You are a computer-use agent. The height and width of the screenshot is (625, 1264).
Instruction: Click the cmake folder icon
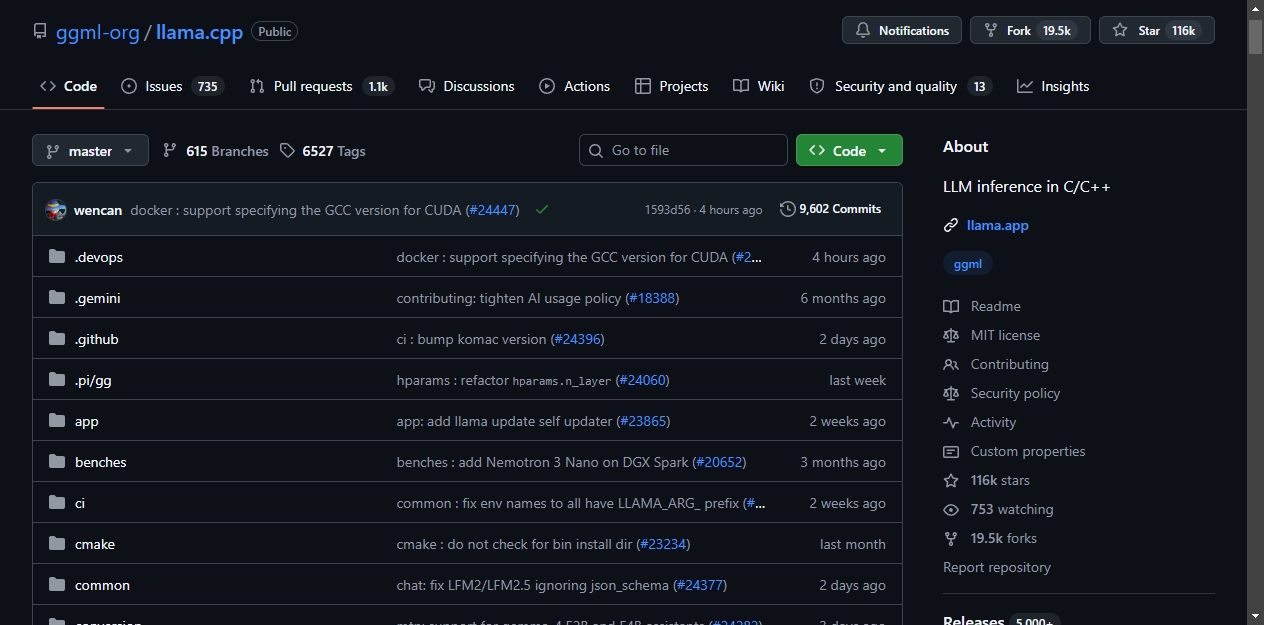(57, 544)
